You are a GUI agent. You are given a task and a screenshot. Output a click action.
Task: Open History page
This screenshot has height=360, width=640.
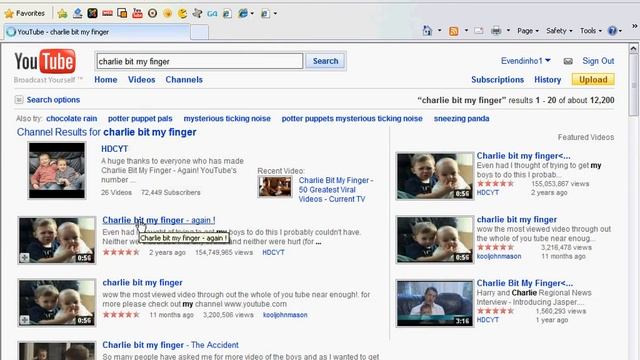point(547,80)
